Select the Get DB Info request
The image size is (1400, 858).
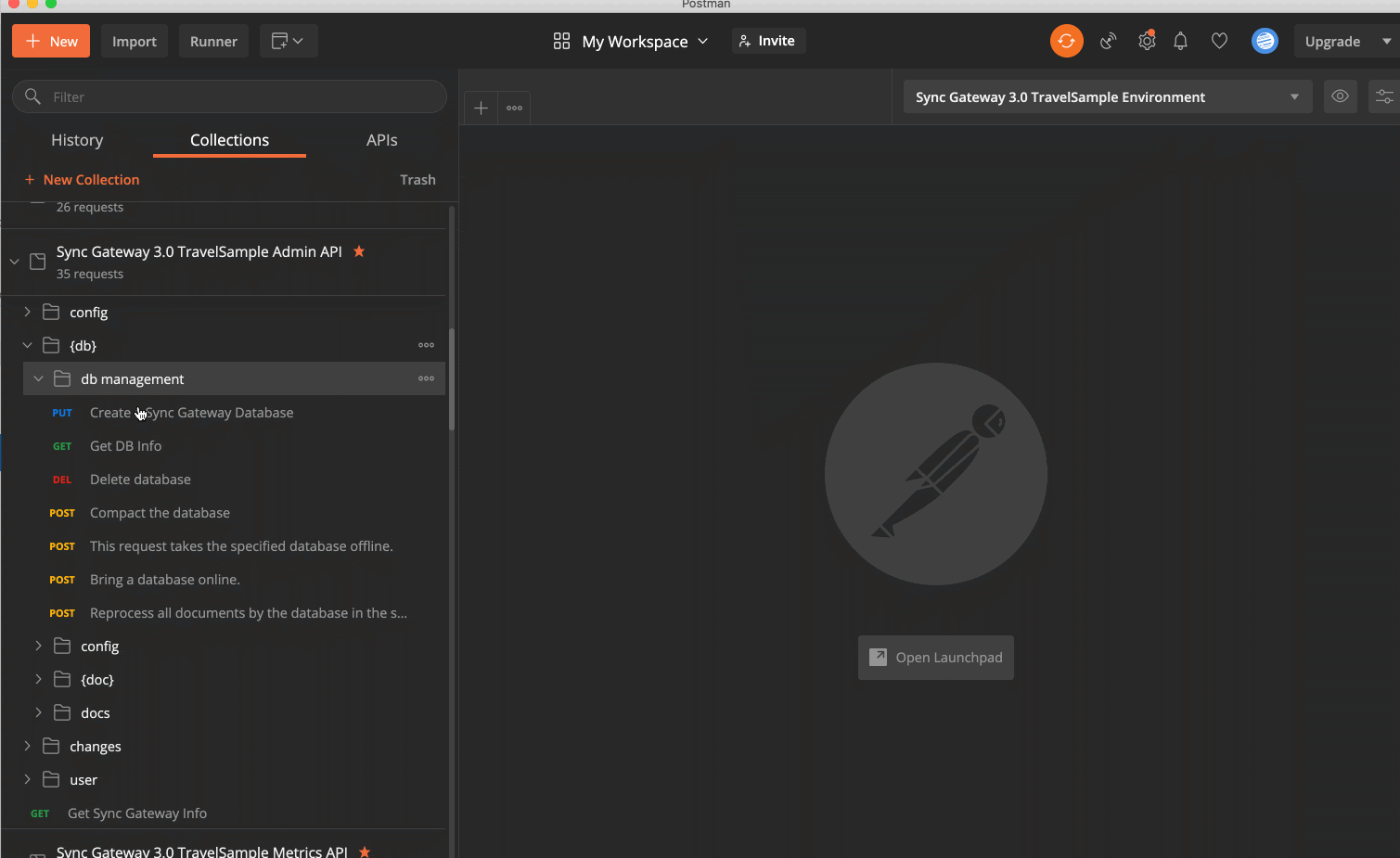(x=125, y=446)
